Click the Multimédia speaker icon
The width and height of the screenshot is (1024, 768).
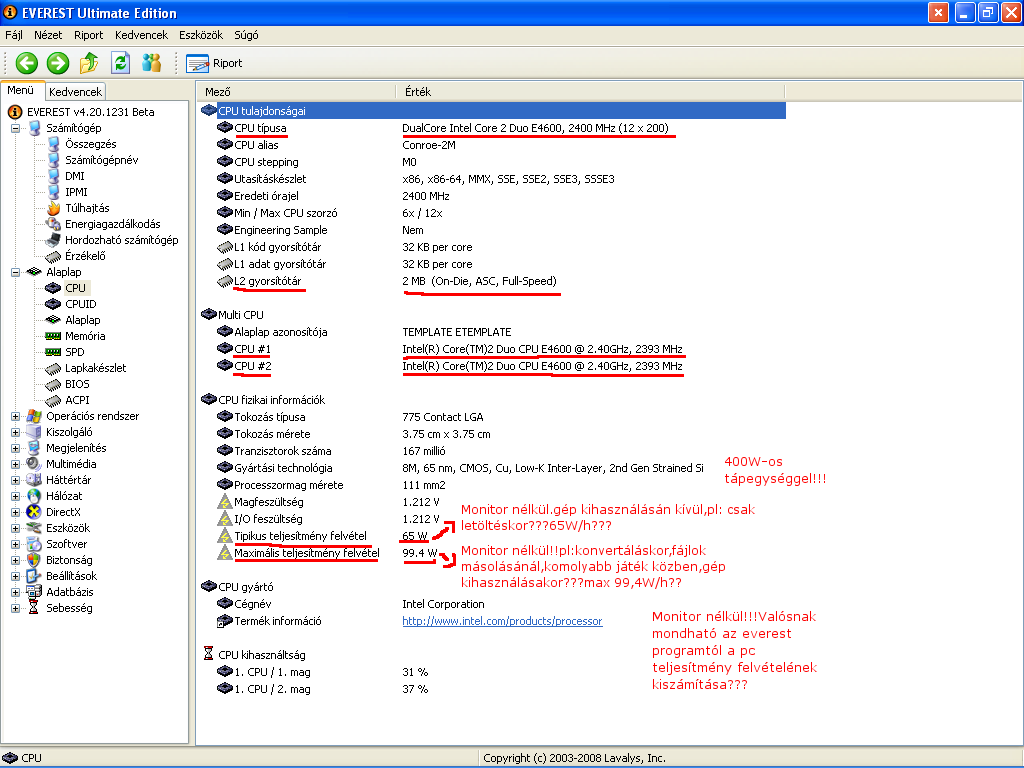pyautogui.click(x=34, y=464)
